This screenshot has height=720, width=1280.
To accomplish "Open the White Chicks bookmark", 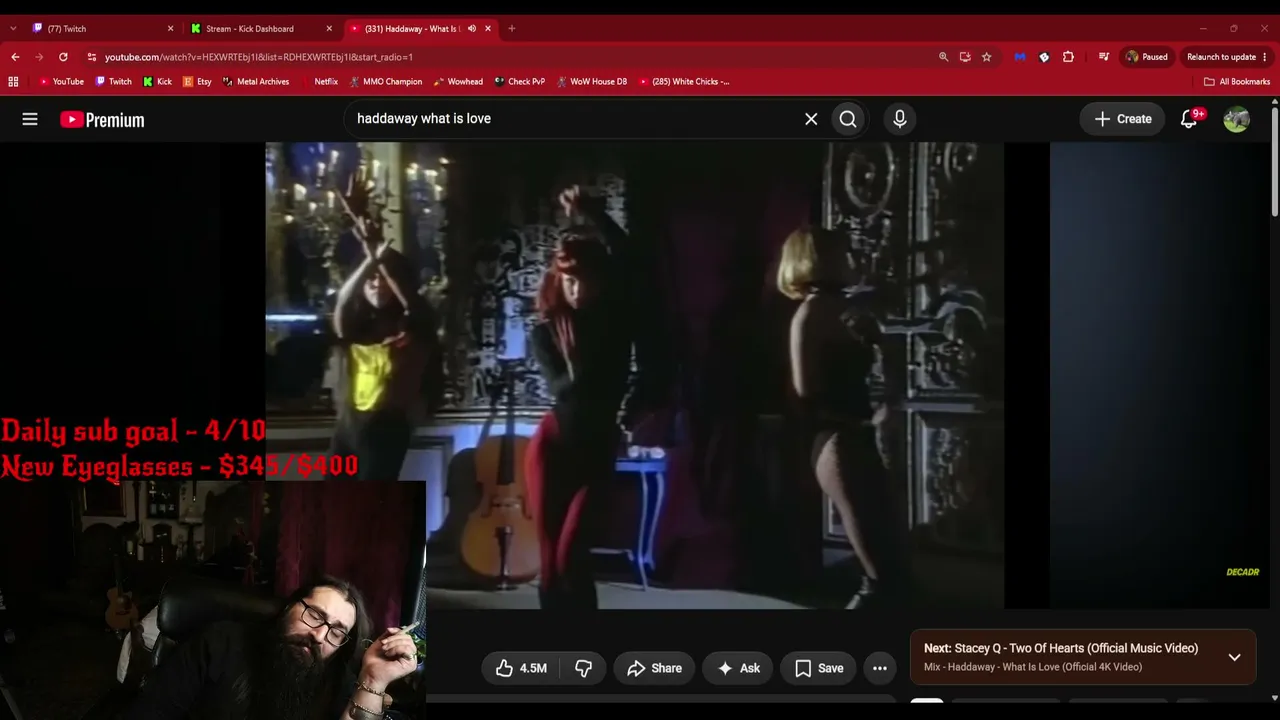I will 684,82.
